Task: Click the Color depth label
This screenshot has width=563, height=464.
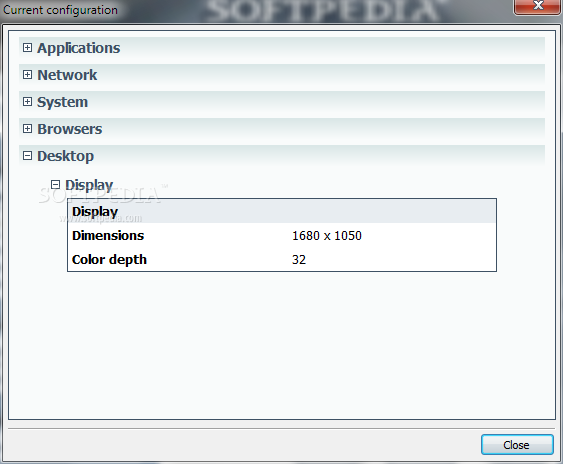Action: pos(110,260)
